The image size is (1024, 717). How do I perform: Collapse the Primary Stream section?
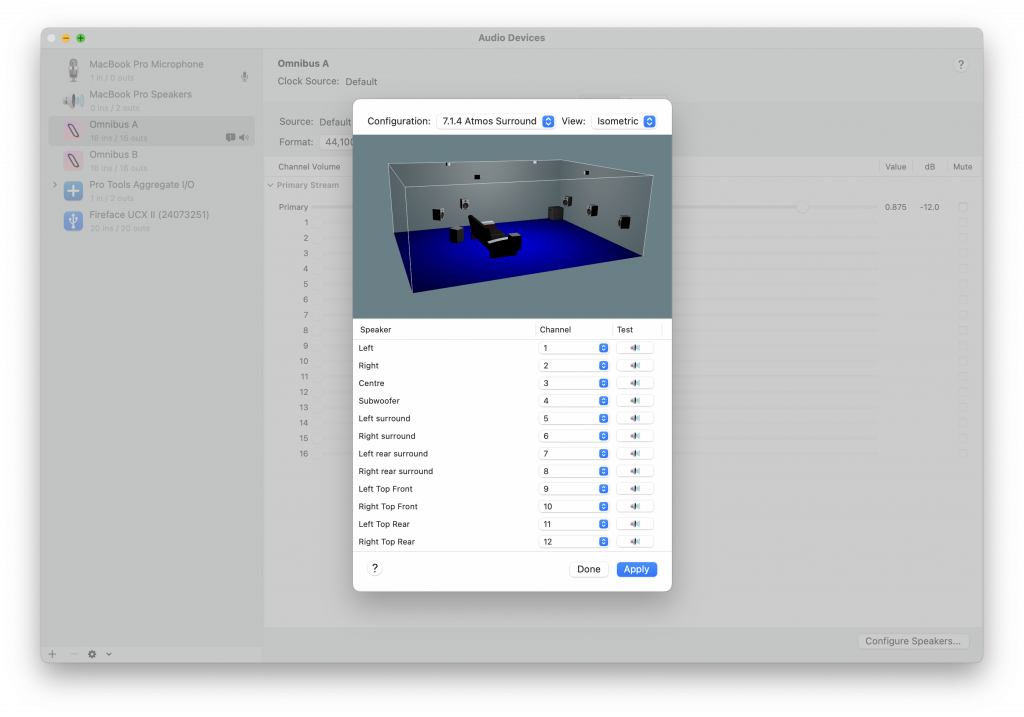coord(270,185)
